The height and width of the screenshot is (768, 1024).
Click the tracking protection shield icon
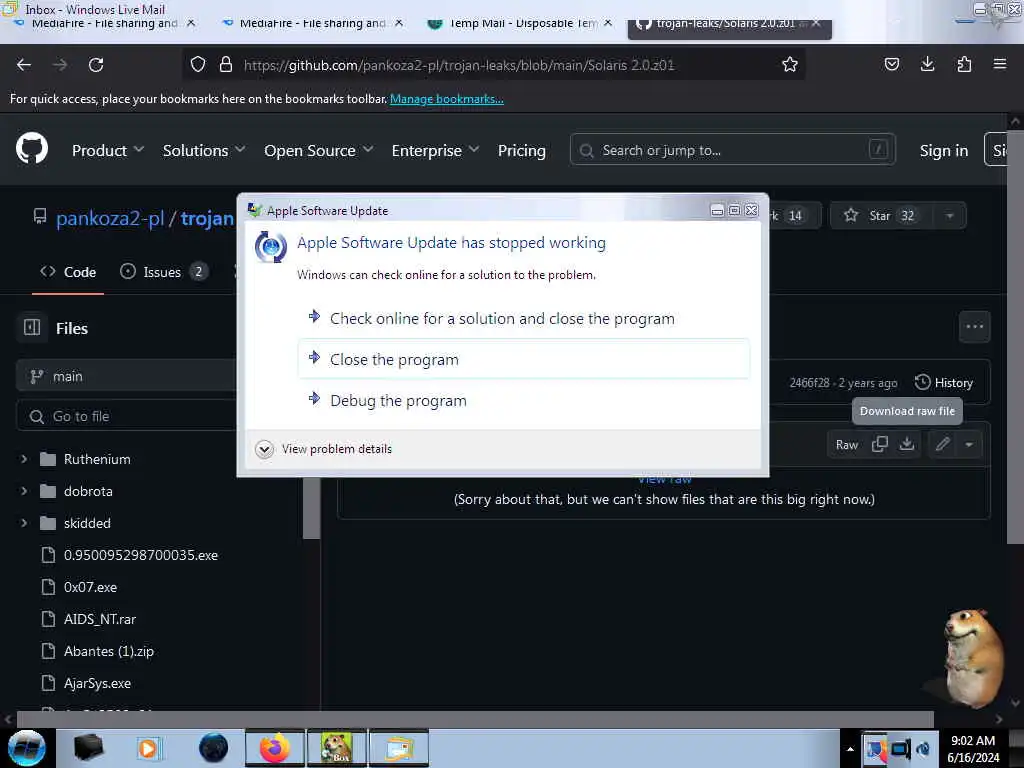point(198,65)
